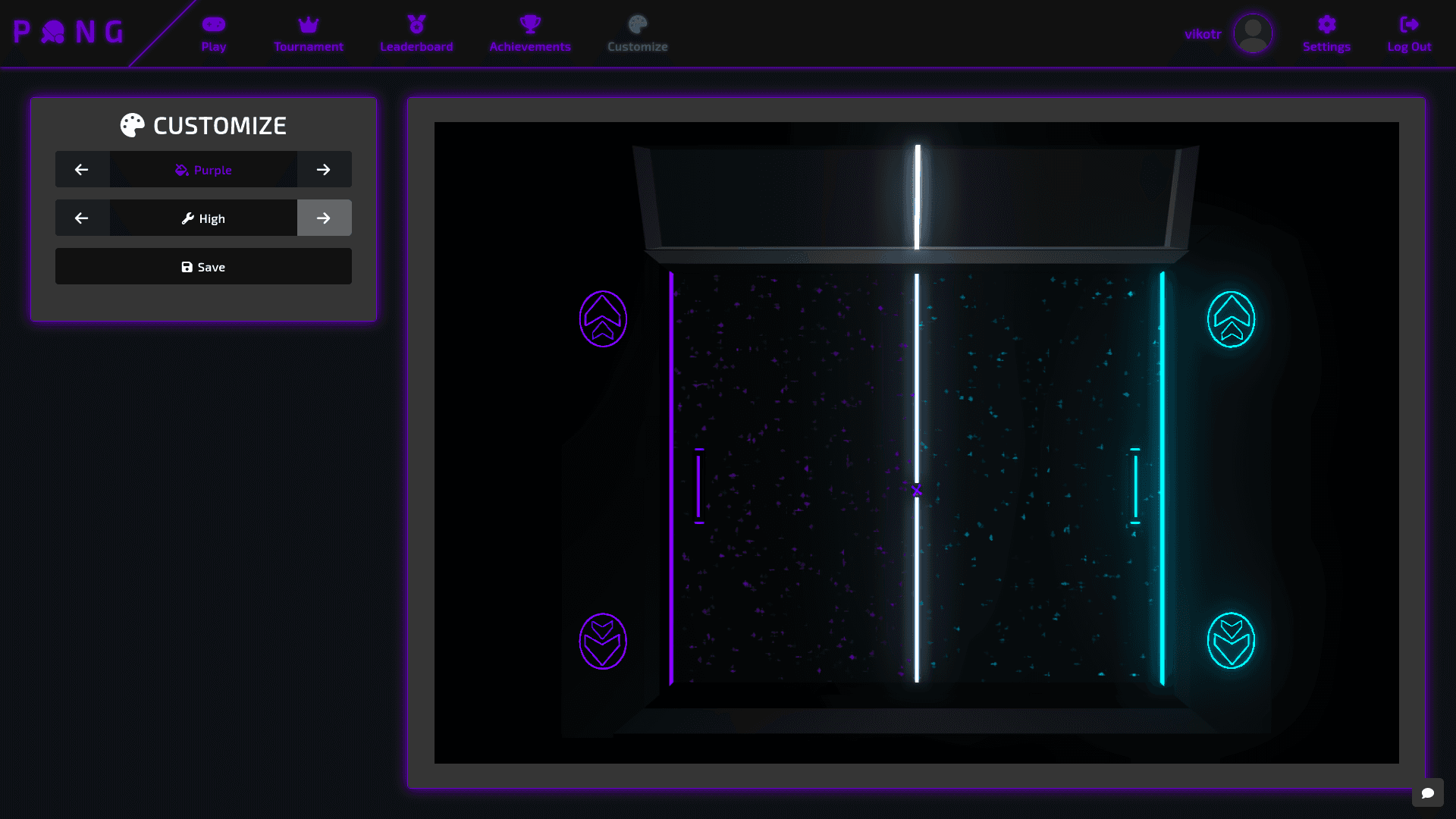
Task: Select the Play game controller icon
Action: click(213, 24)
